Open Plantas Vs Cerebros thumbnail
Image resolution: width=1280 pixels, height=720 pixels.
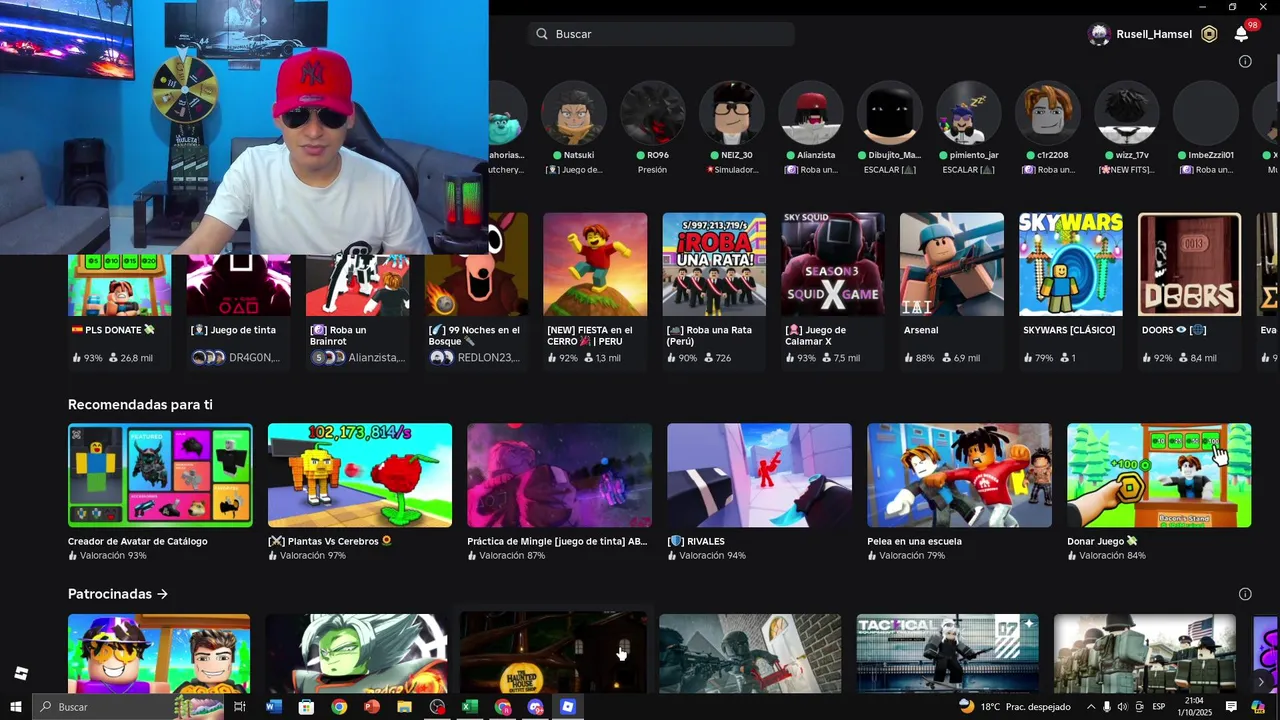(360, 475)
